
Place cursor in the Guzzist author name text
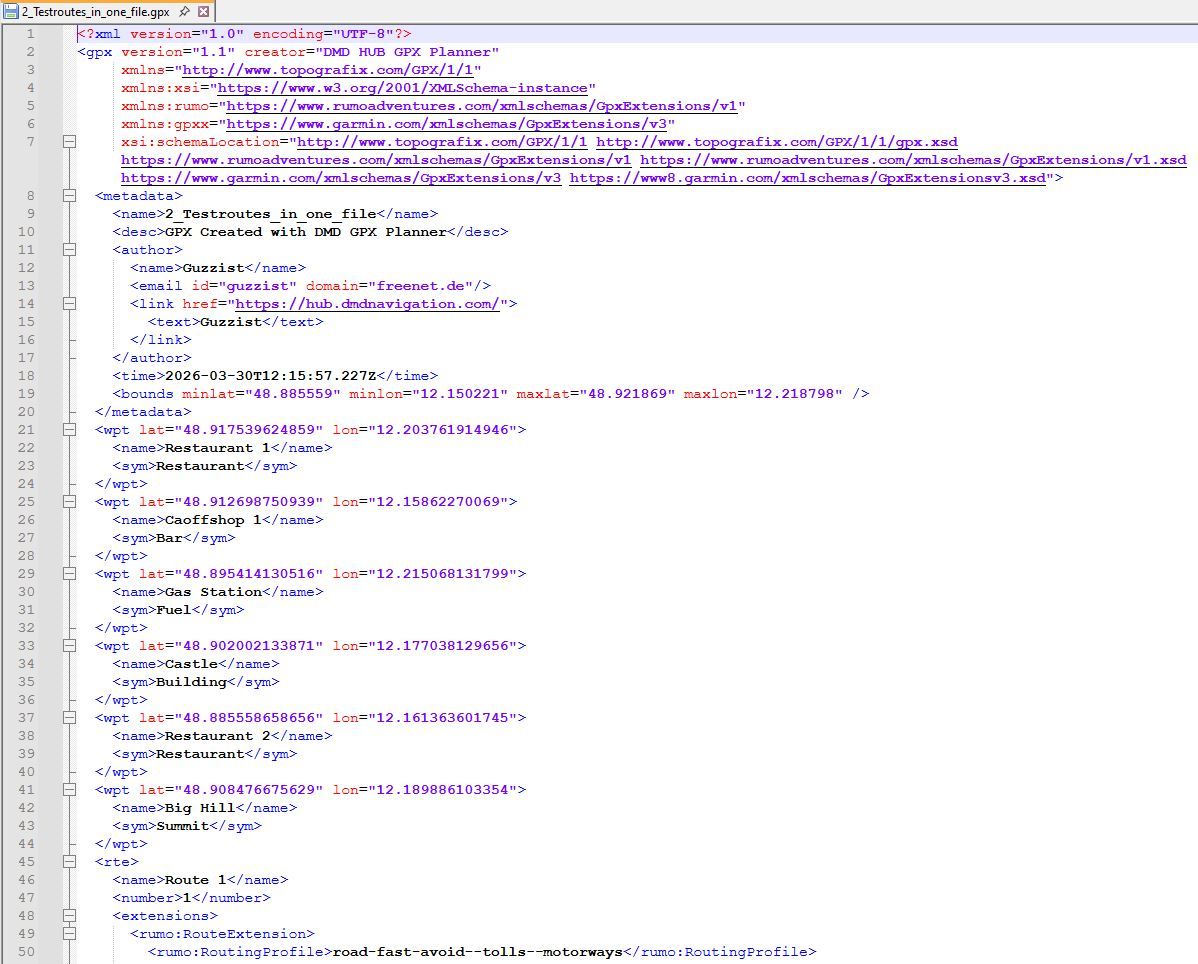coord(213,268)
